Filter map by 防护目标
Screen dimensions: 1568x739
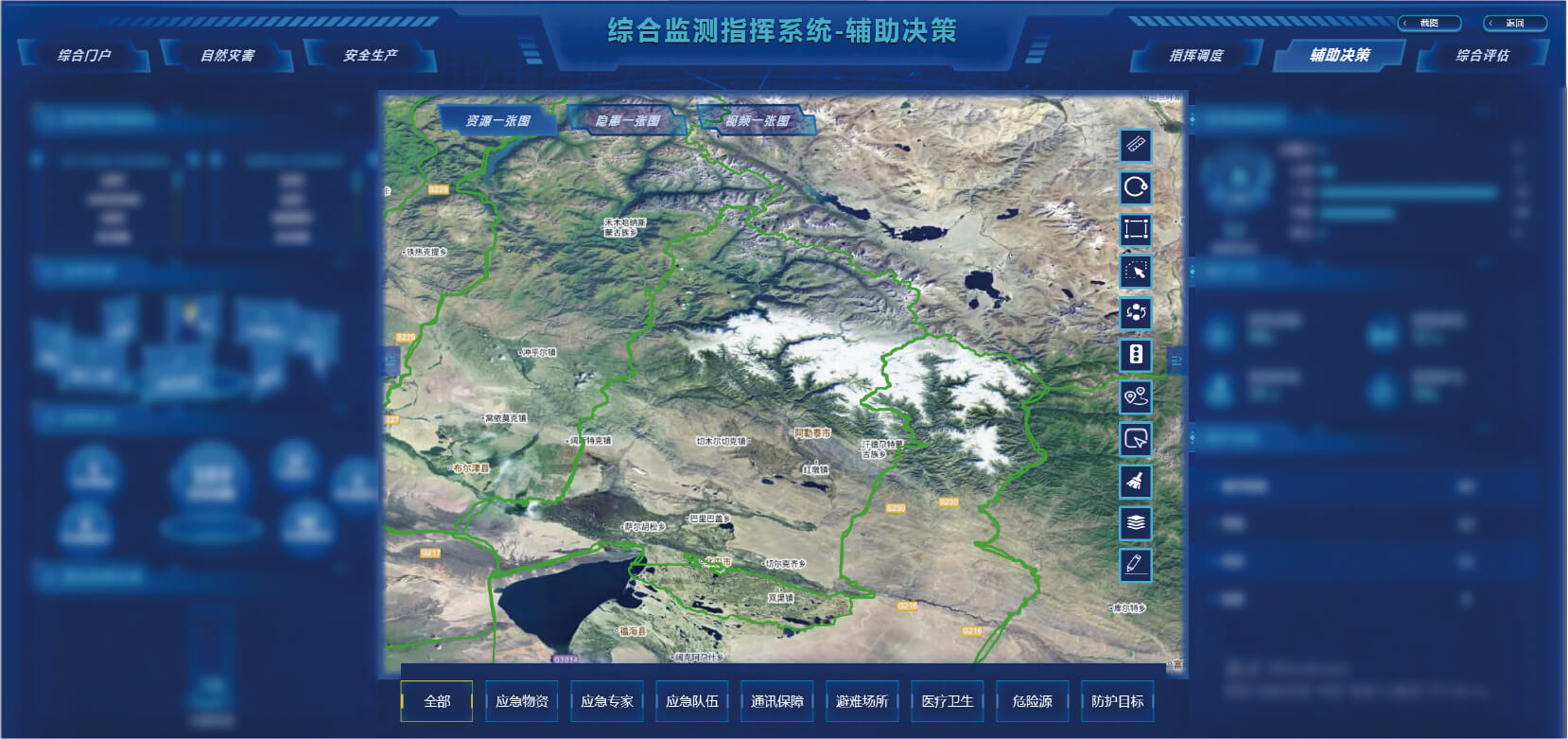click(1118, 701)
